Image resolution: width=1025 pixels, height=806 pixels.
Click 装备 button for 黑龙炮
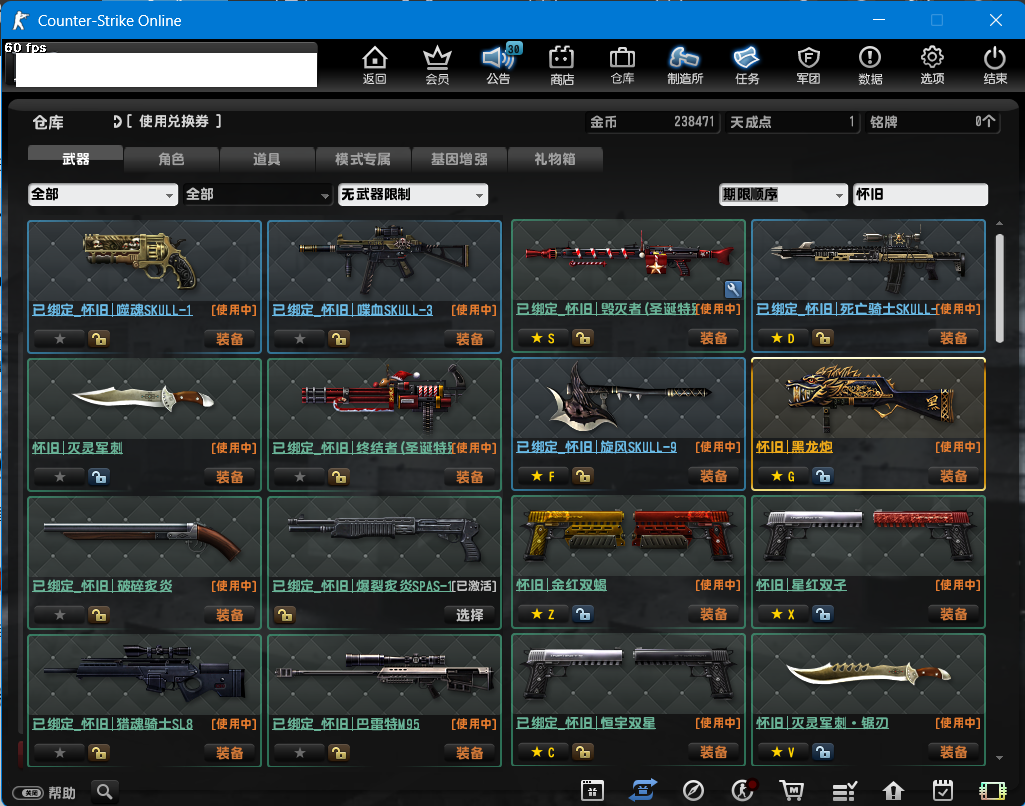coord(953,476)
